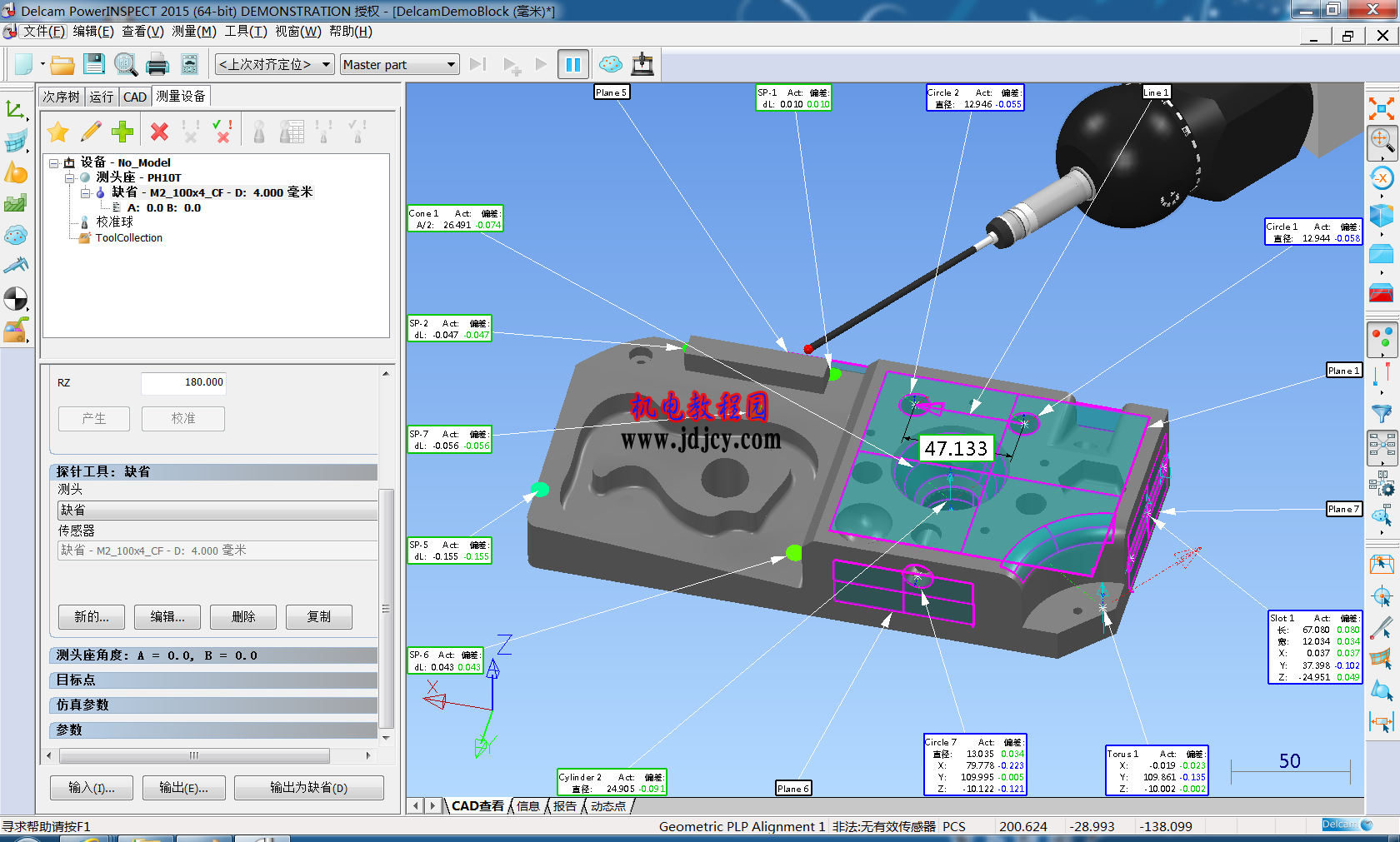Collapse the 缺省 - M2_100x4_CF tree node

coord(85,193)
